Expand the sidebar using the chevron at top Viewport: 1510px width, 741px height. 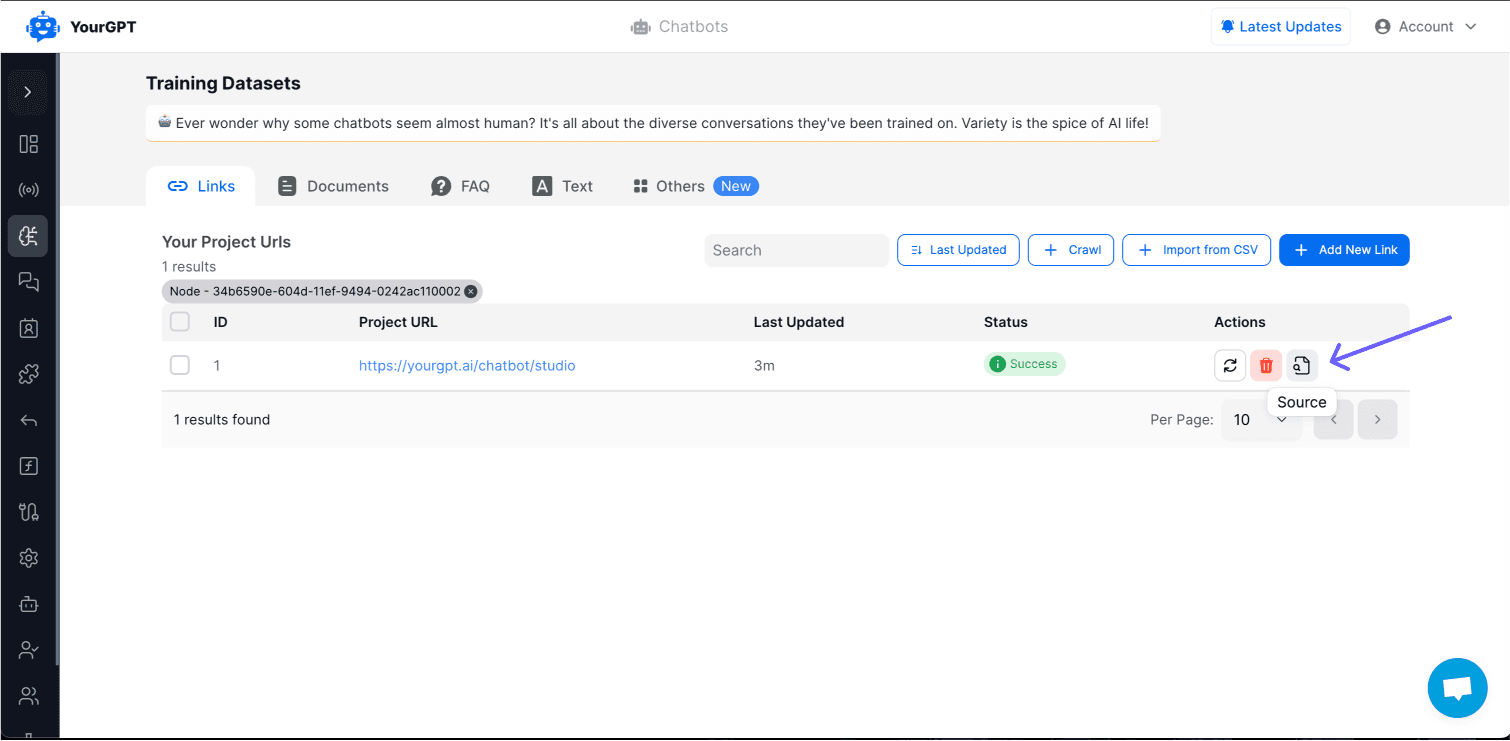point(28,91)
